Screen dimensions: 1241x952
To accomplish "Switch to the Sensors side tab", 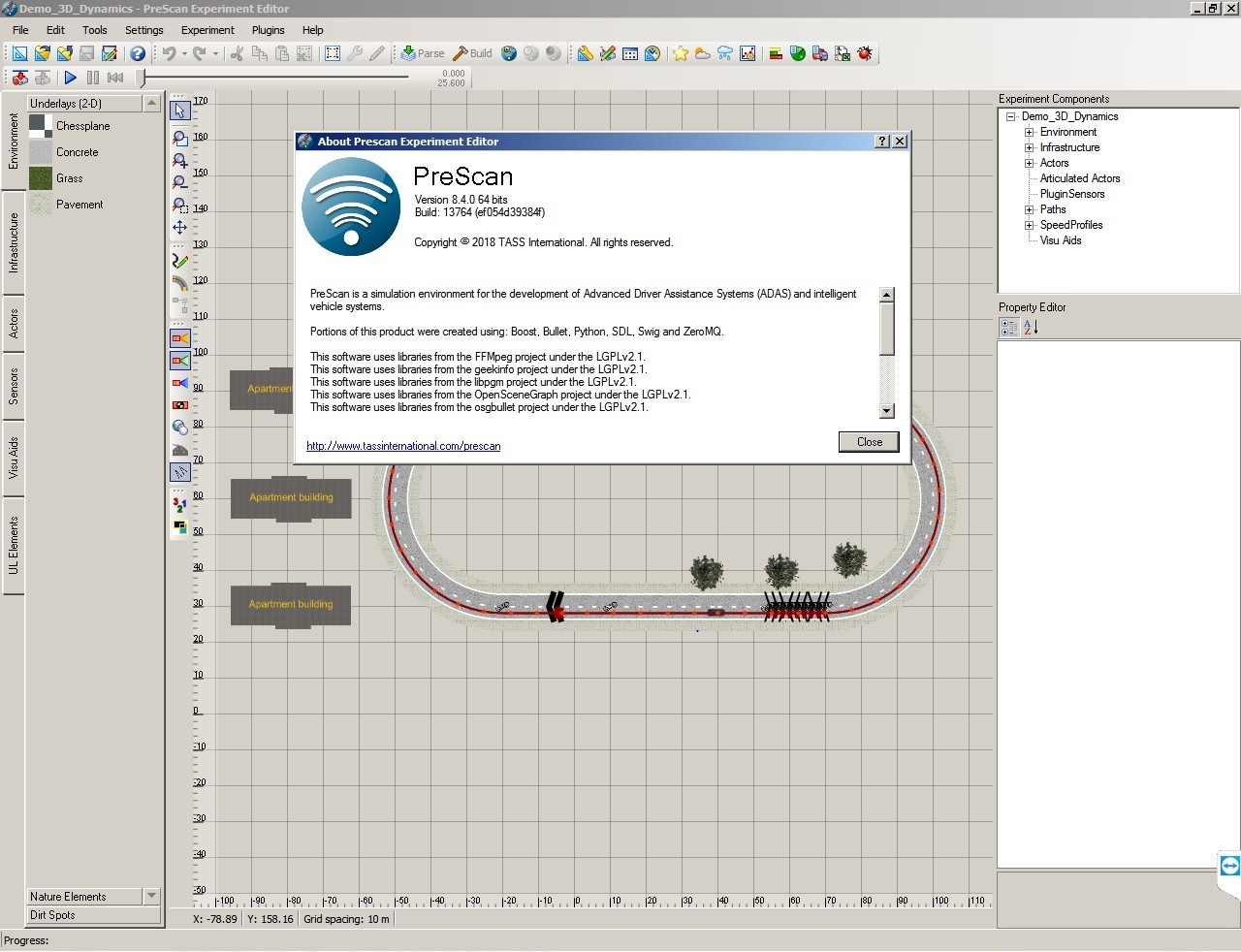I will tap(14, 386).
